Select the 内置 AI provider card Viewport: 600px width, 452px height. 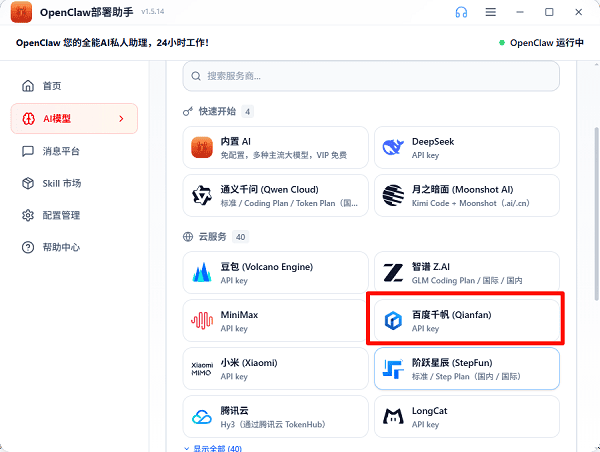[x=276, y=147]
